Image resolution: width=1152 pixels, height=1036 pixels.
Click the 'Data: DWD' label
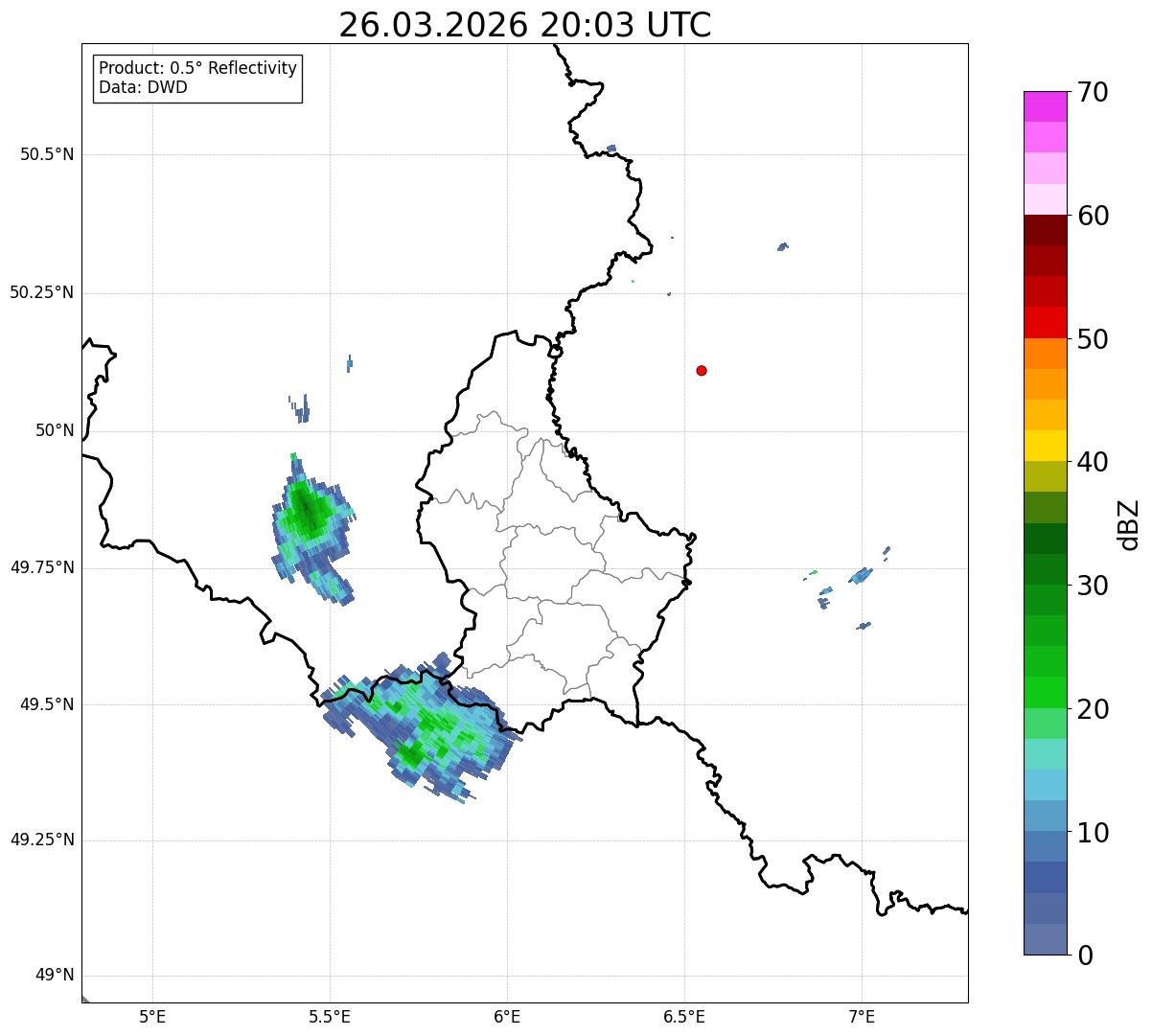coord(143,87)
